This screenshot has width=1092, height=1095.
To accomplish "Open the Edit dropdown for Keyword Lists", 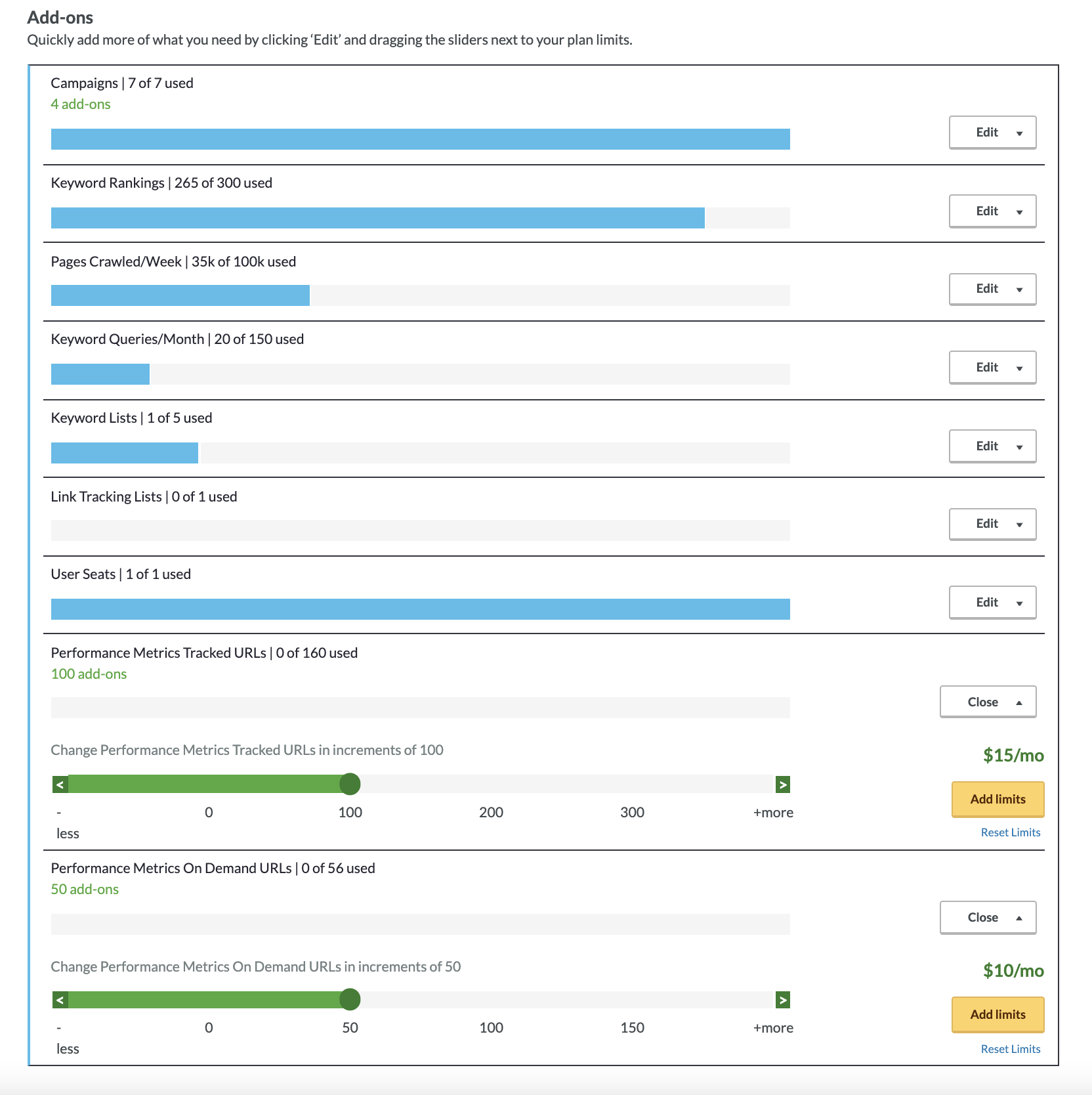I will [992, 446].
